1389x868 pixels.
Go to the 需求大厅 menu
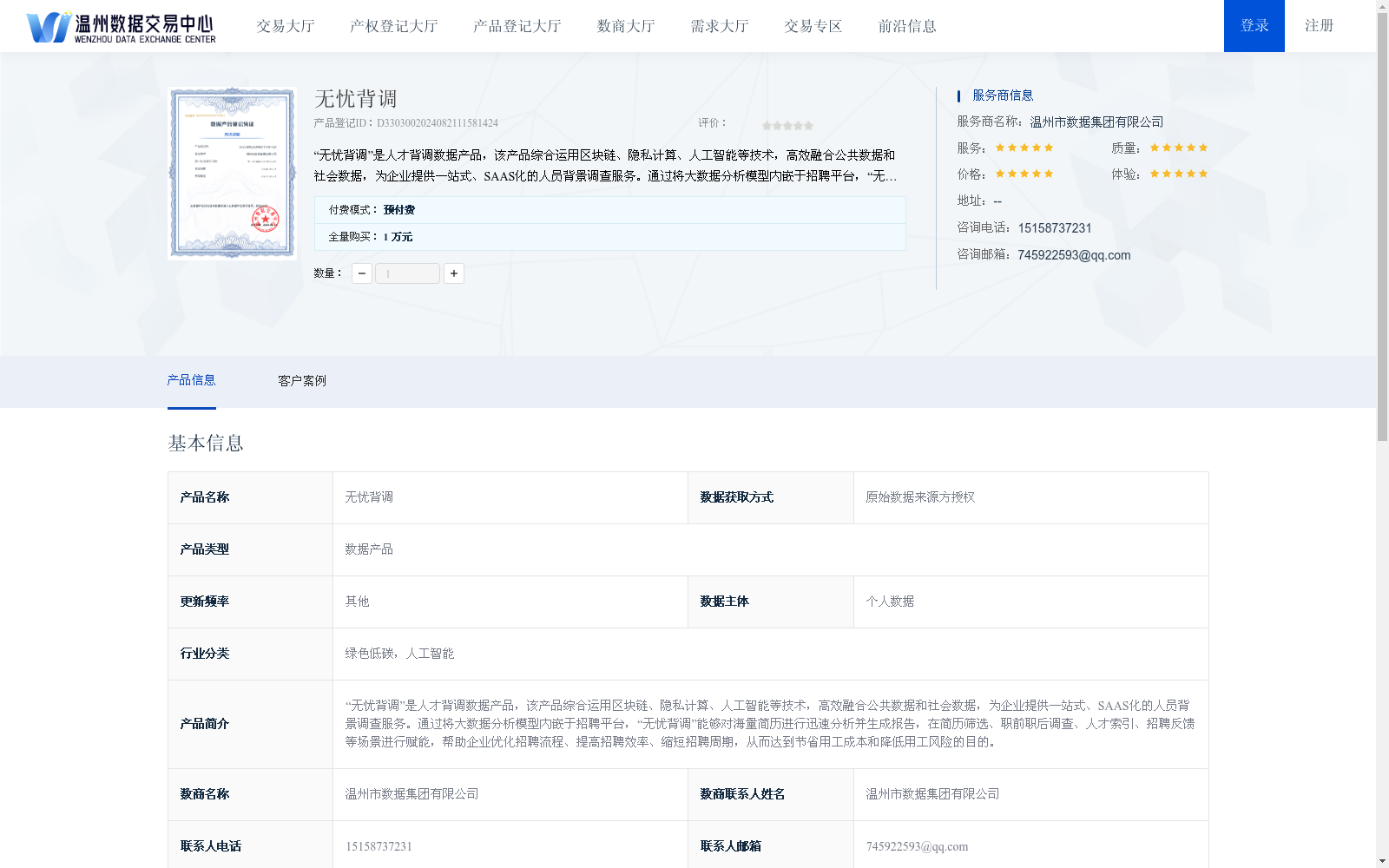(720, 26)
